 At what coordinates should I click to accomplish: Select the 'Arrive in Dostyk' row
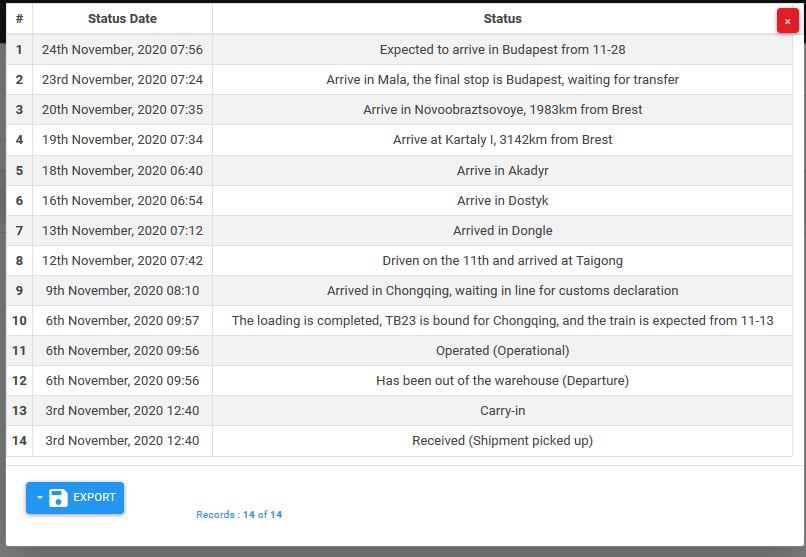[x=502, y=200]
